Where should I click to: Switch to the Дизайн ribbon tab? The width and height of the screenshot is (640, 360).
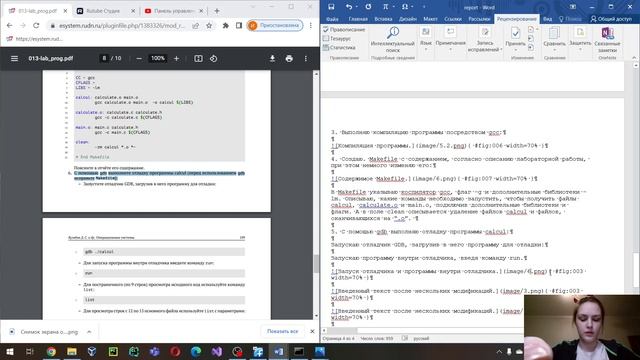[x=408, y=19]
